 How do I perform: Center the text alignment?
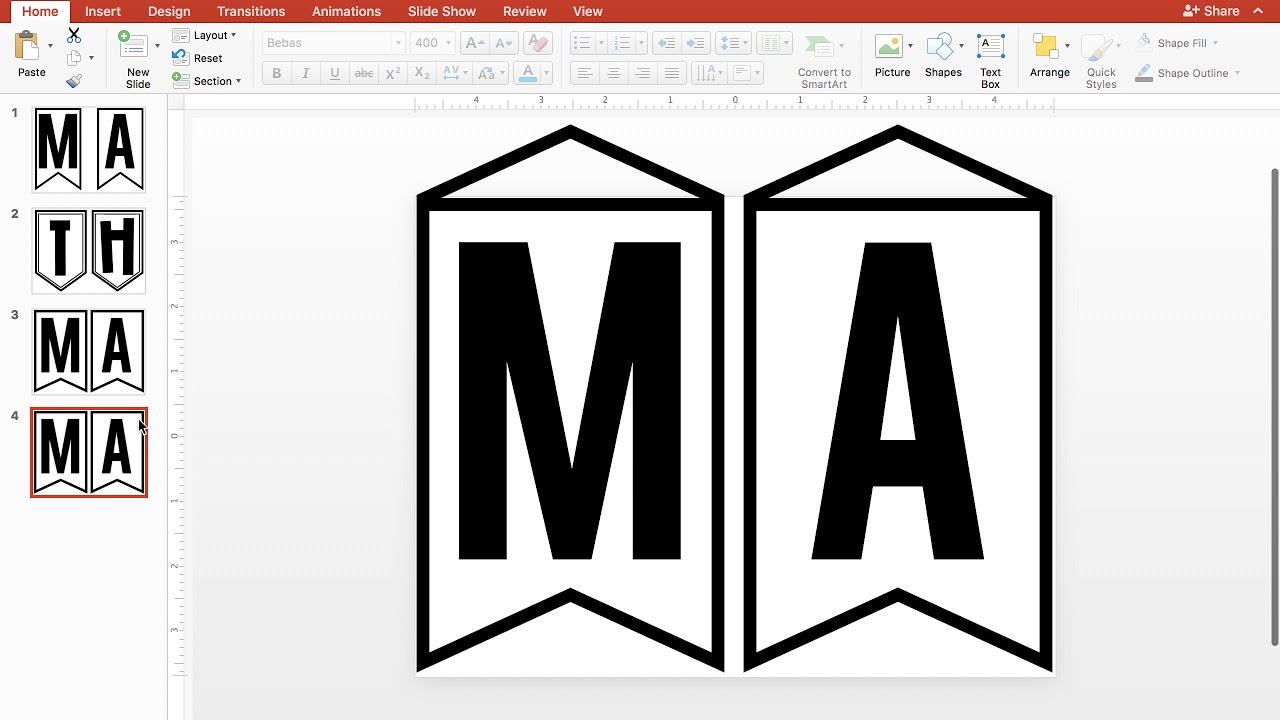(x=614, y=73)
